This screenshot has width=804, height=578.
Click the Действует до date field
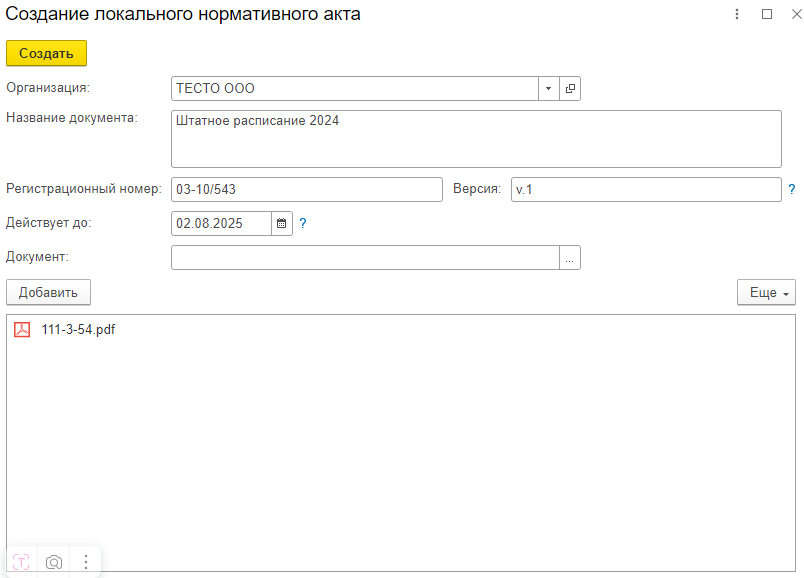coord(221,224)
